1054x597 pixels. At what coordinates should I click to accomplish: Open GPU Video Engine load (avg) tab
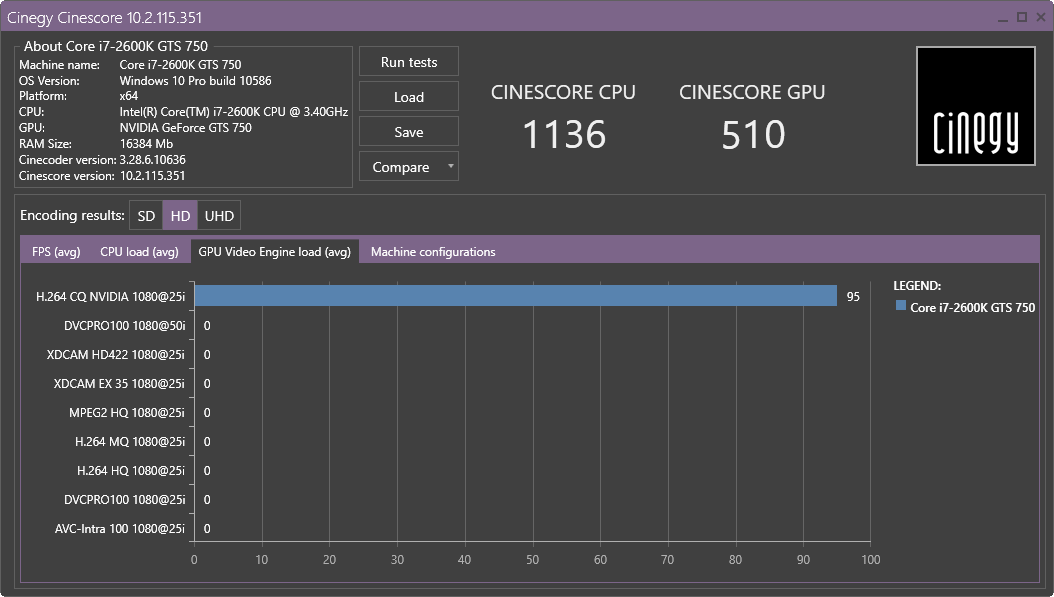pos(274,251)
